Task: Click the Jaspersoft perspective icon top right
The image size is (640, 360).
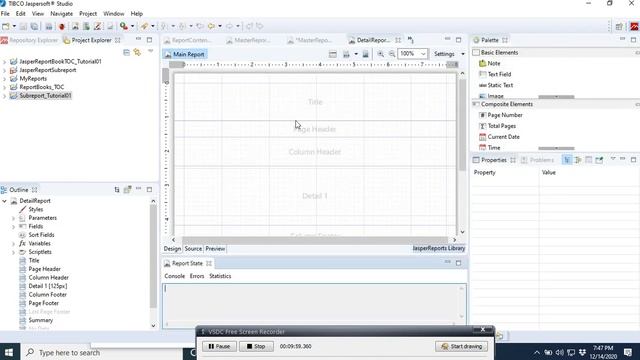Action: click(634, 27)
